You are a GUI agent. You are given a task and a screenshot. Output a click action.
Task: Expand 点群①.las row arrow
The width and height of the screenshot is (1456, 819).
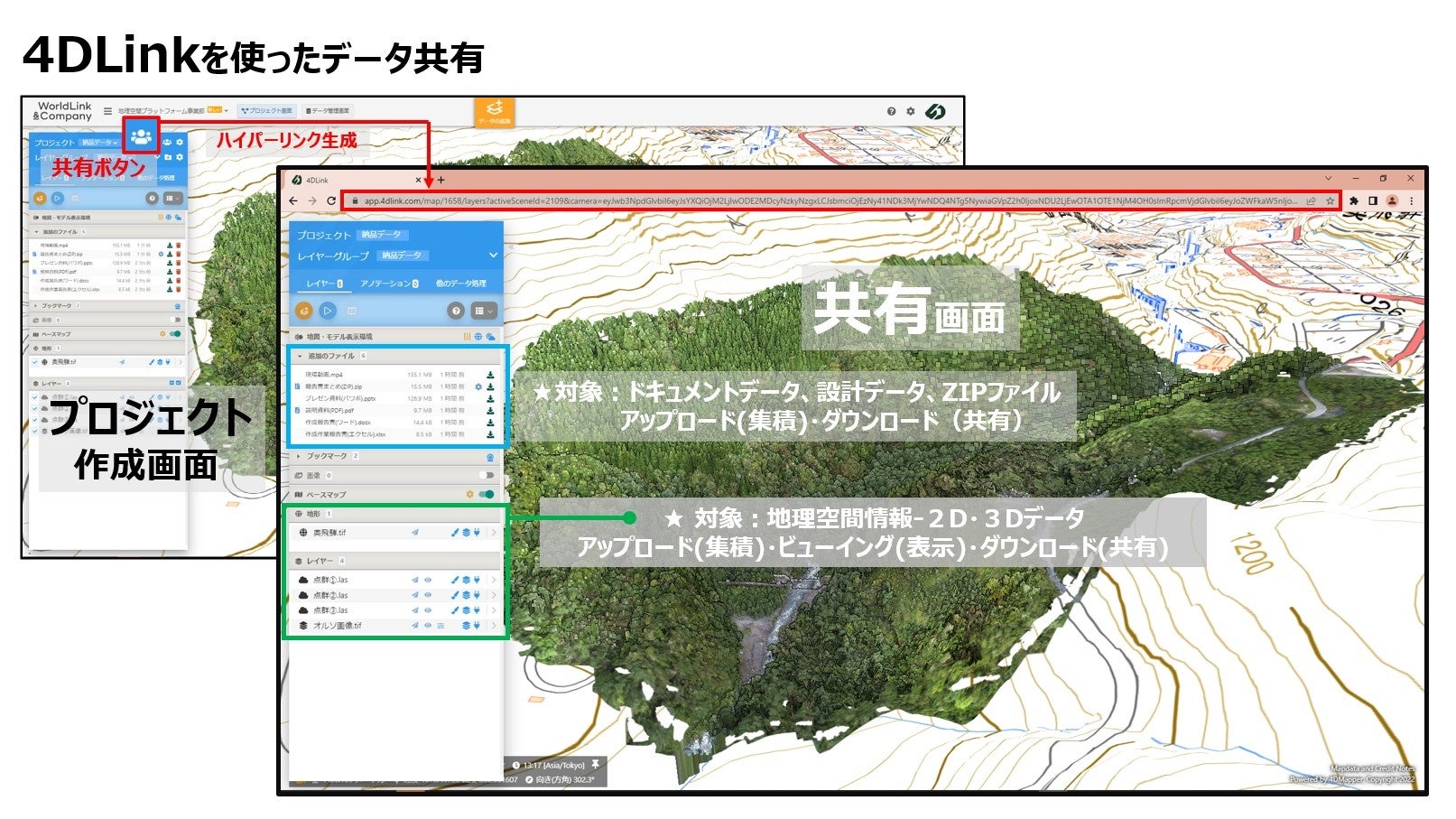[x=494, y=580]
